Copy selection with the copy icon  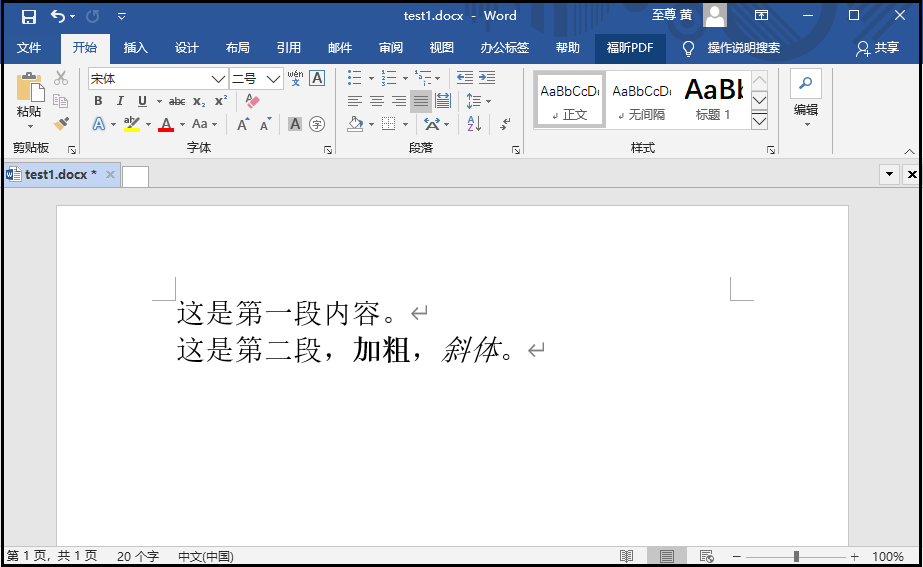(x=61, y=101)
